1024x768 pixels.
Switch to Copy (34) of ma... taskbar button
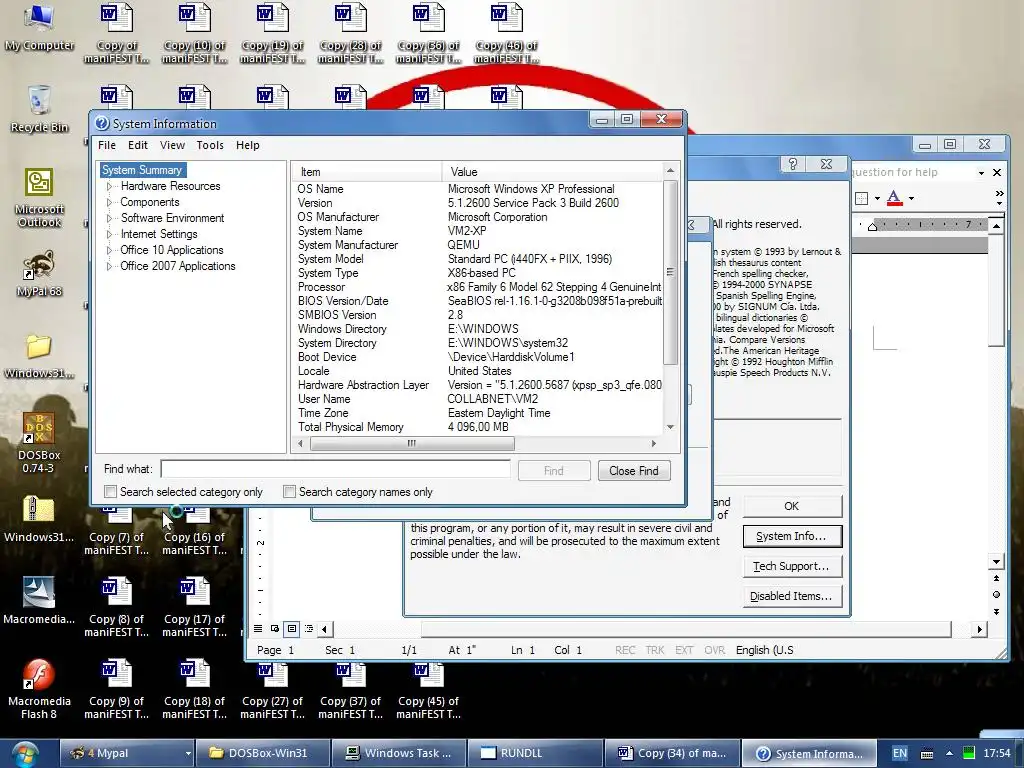(672, 753)
